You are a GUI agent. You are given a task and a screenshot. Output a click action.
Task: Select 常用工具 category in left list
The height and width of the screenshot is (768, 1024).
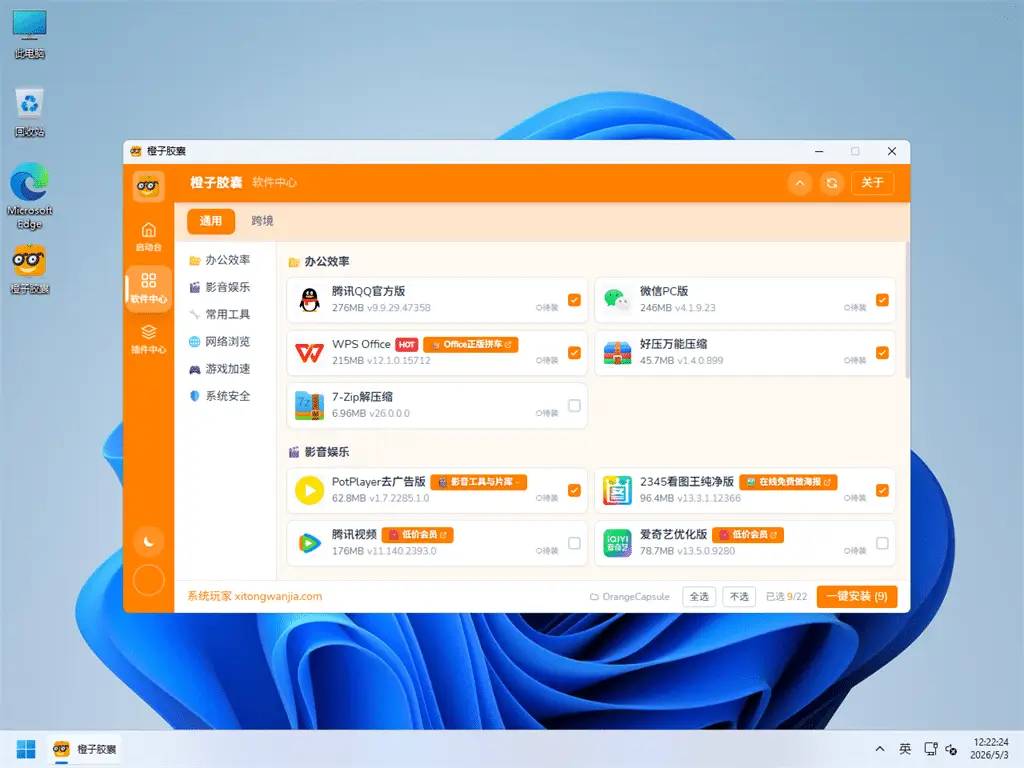pyautogui.click(x=219, y=314)
